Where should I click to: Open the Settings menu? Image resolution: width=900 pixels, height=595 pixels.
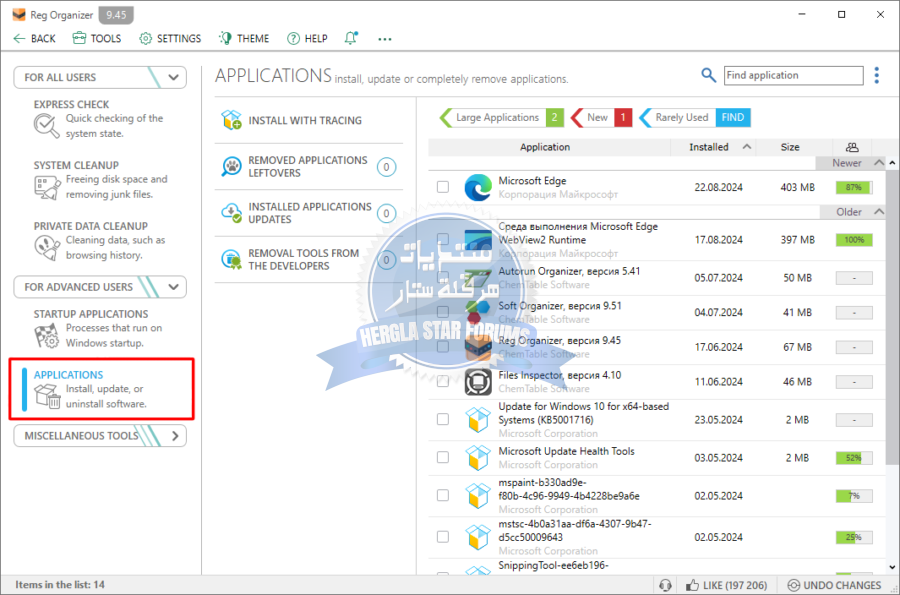(x=170, y=38)
